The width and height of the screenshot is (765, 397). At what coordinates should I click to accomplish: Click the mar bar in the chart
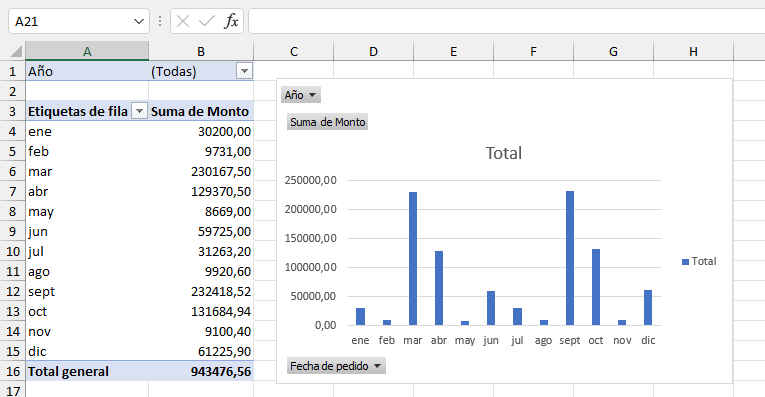[413, 258]
